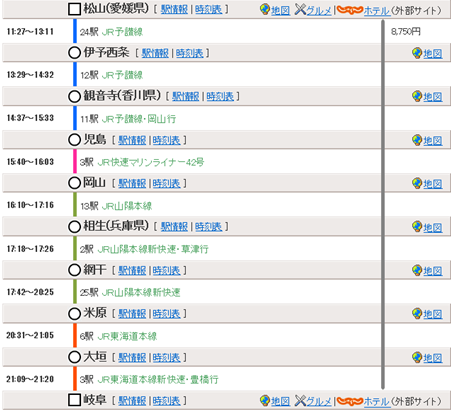Open 地図 link for 網干
The image size is (451, 411).
433,271
